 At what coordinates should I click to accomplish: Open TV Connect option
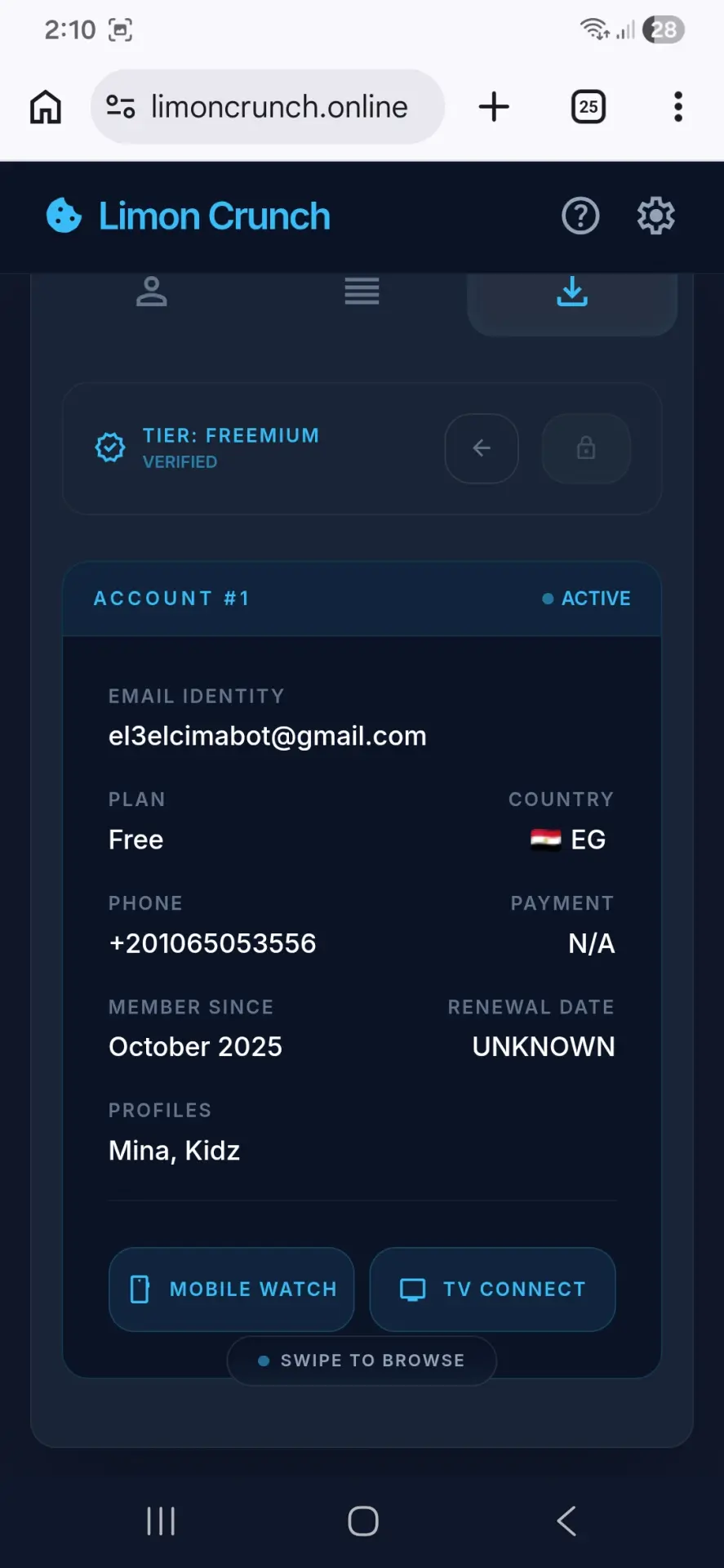pos(493,1290)
